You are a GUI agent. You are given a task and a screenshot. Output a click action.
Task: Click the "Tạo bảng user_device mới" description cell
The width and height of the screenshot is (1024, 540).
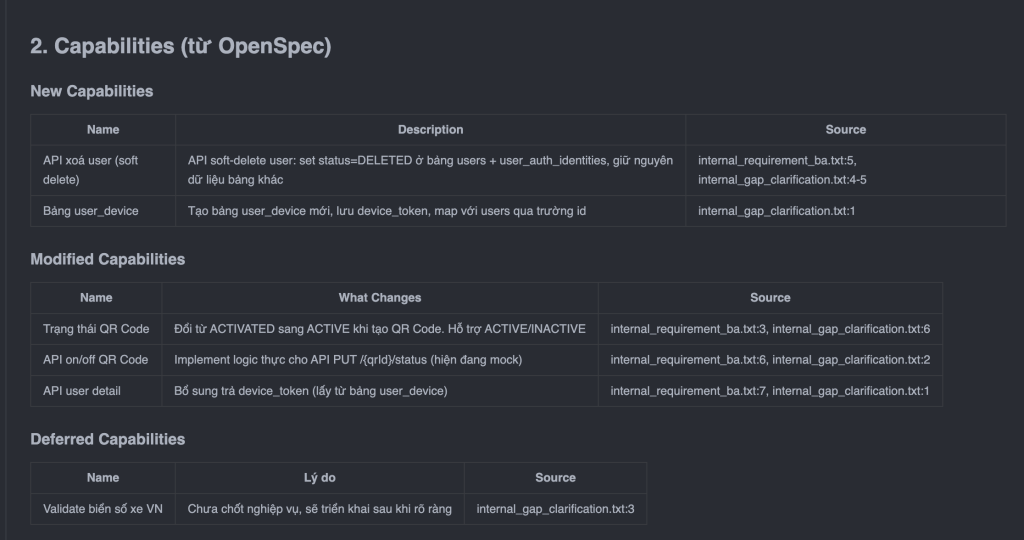pyautogui.click(x=387, y=211)
